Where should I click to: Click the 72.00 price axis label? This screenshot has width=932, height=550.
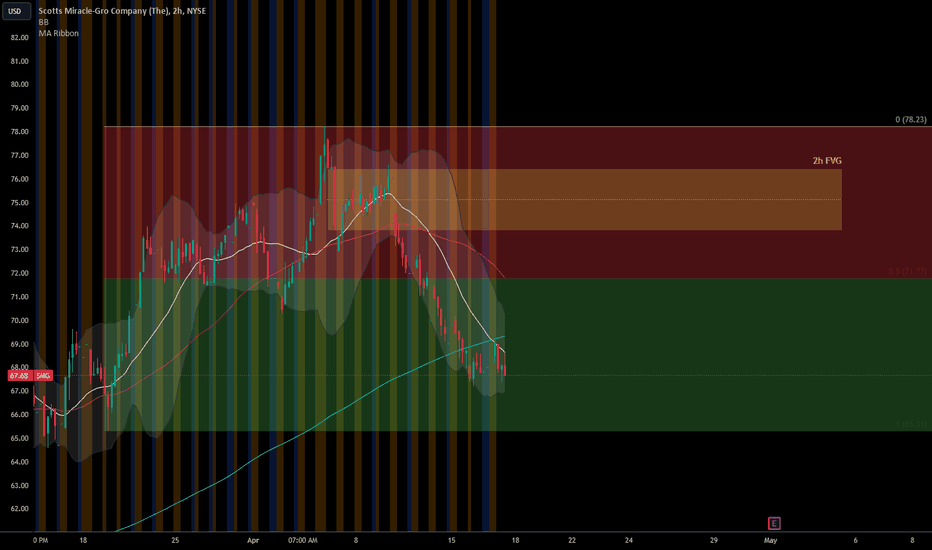tap(20, 274)
